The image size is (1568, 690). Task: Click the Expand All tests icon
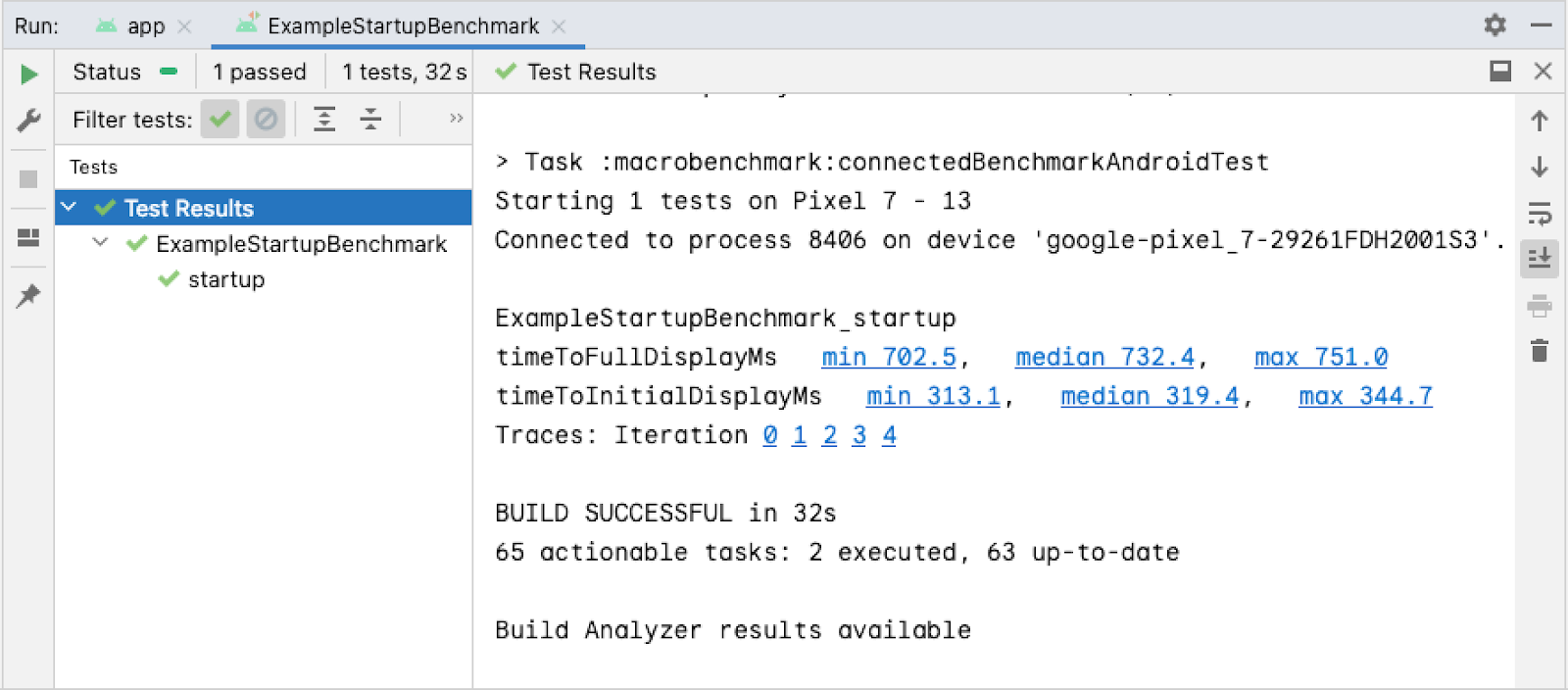click(x=324, y=120)
